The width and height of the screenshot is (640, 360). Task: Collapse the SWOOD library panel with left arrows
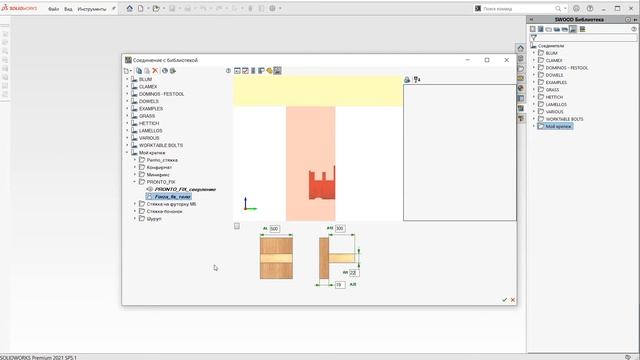click(x=531, y=19)
